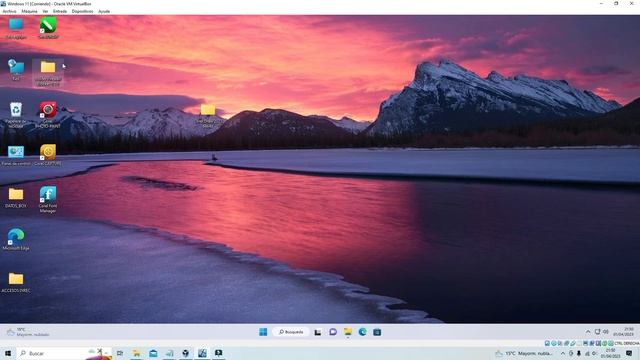Open the host notification center icon
Viewport: 640px width, 360px height.
[x=629, y=353]
